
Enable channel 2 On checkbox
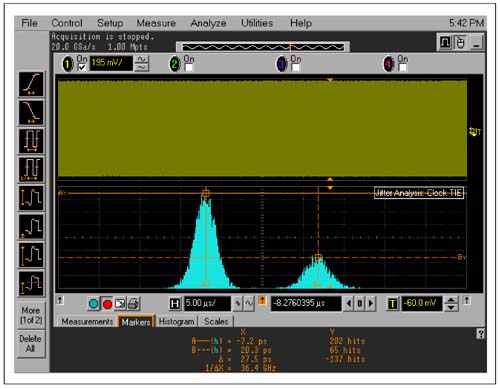189,67
